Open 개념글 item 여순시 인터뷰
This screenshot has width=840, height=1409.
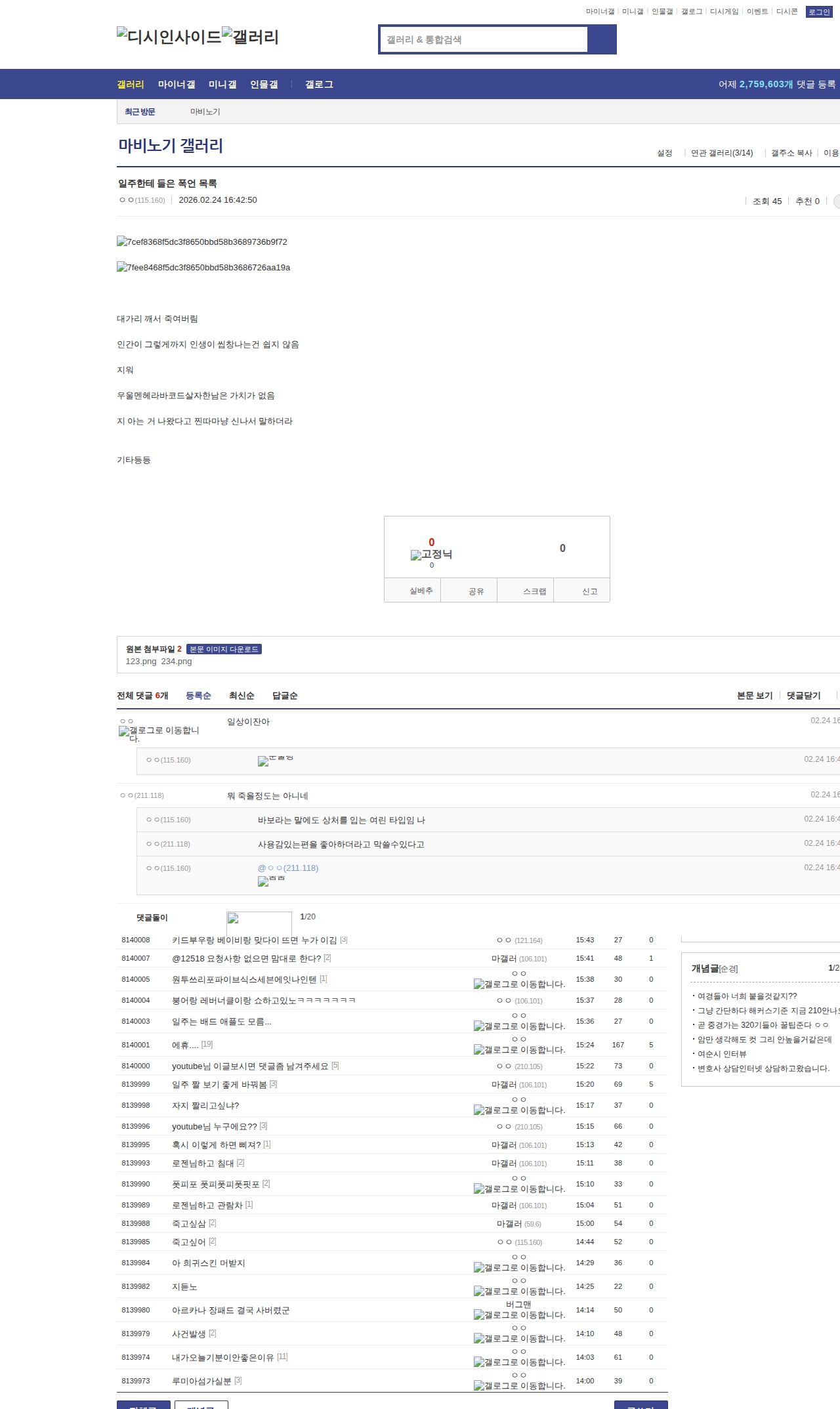point(722,1054)
